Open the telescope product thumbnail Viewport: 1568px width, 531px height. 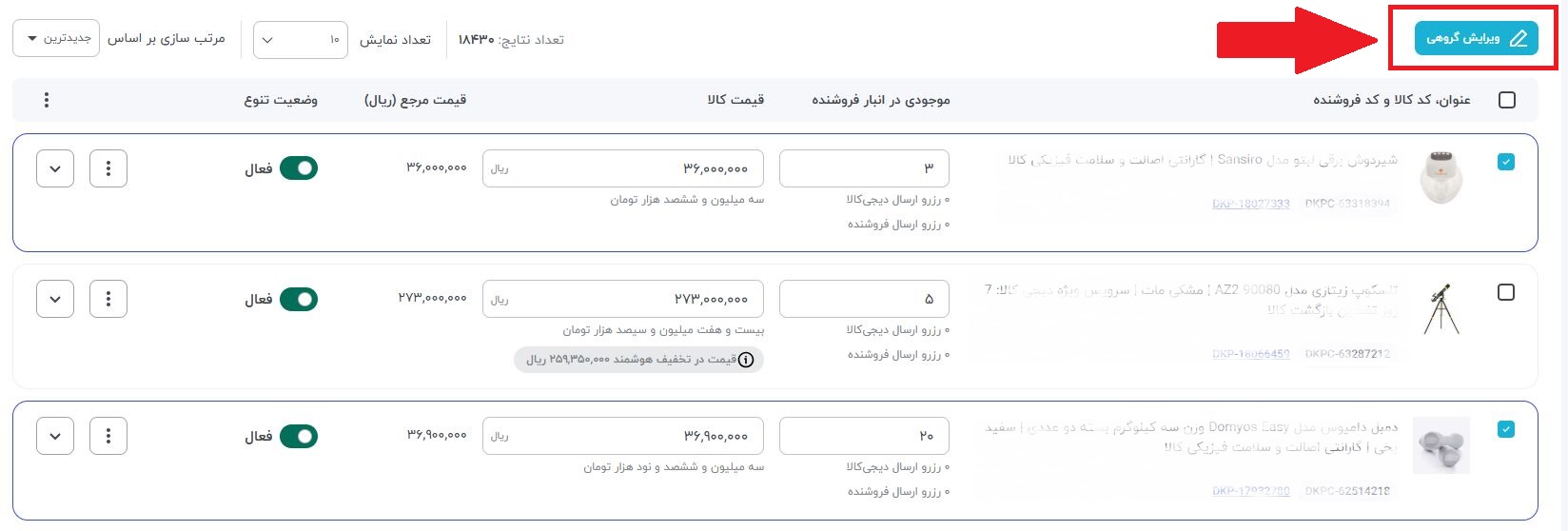pos(1441,308)
